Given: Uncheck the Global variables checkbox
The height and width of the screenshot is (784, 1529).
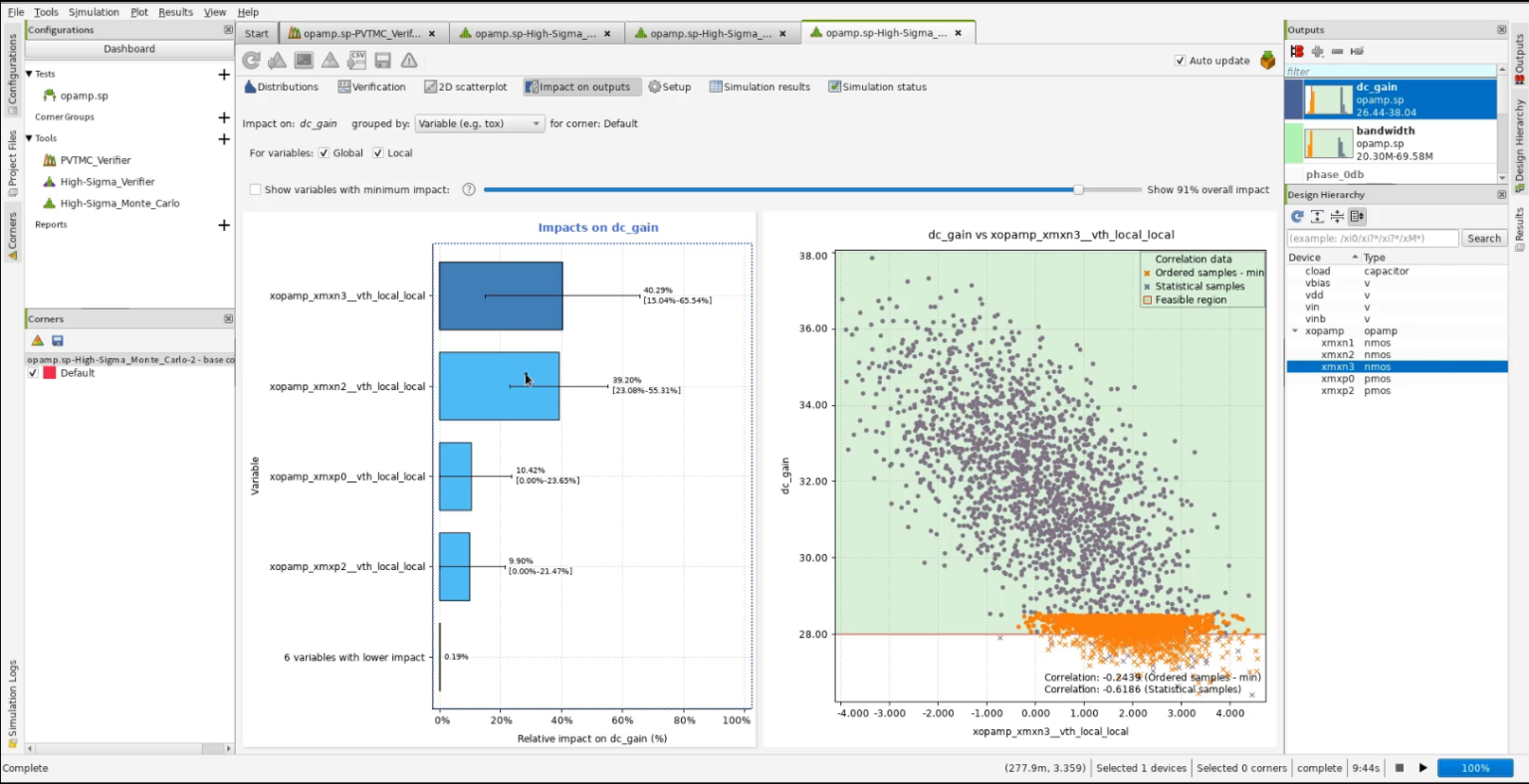Looking at the screenshot, I should tap(324, 153).
